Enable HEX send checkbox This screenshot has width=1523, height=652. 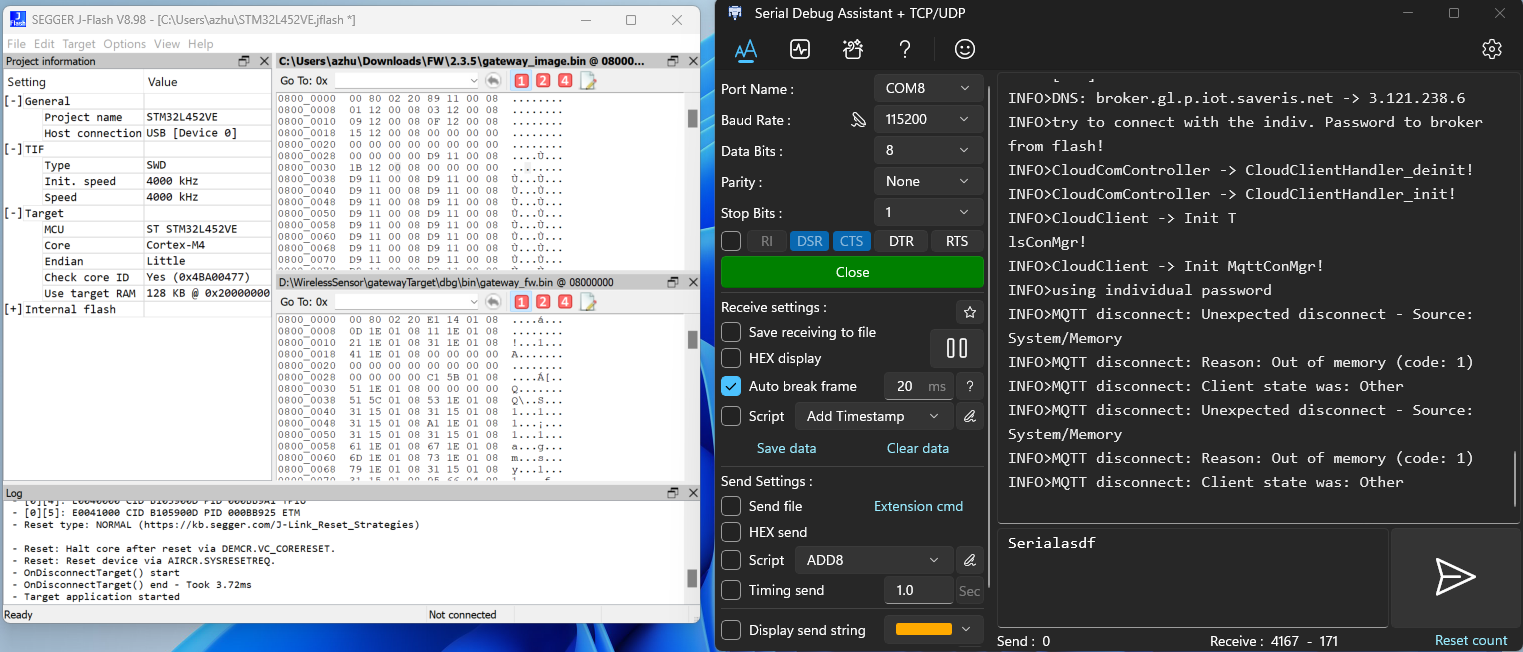click(x=731, y=532)
